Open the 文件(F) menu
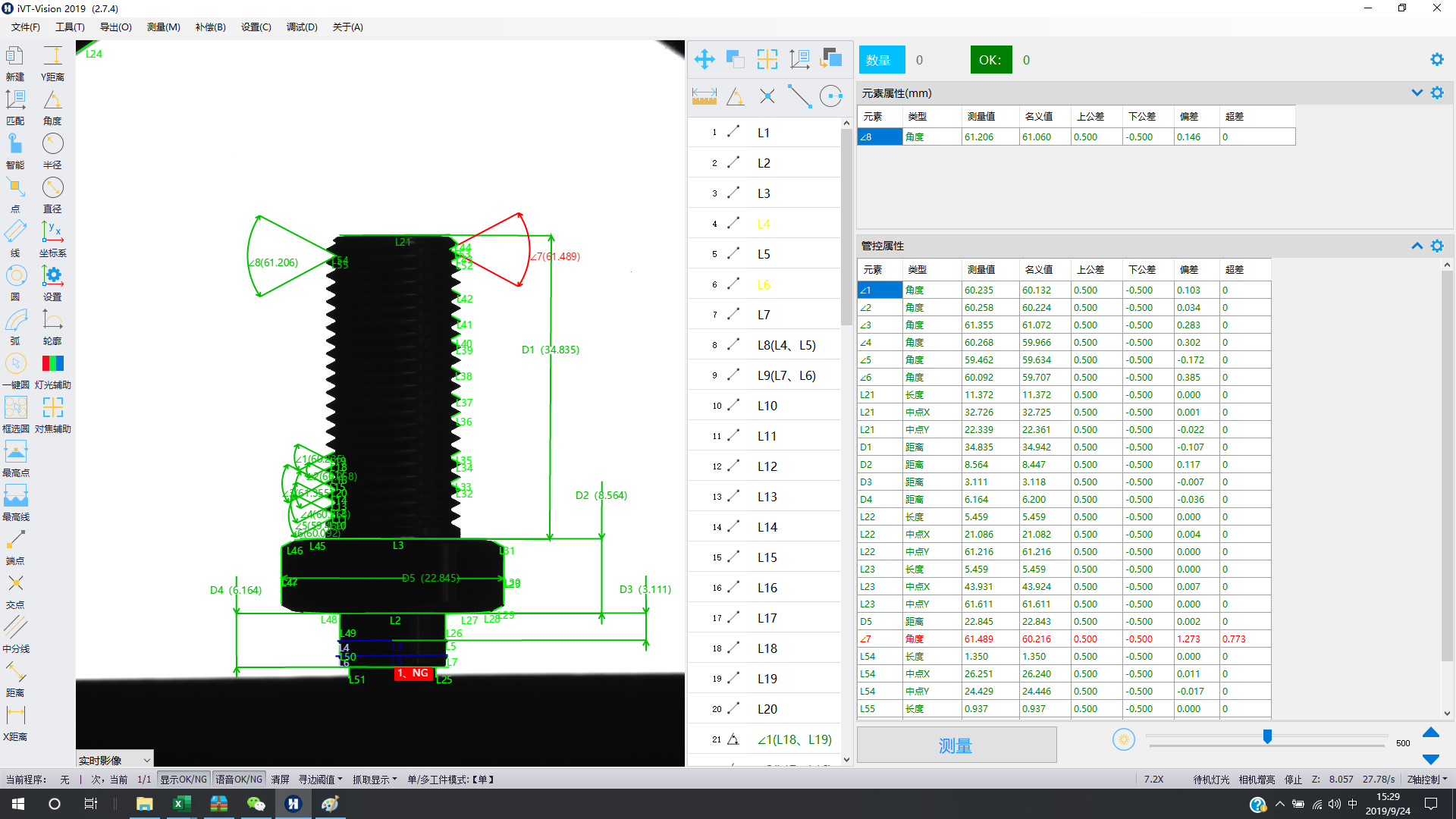This screenshot has height=819, width=1456. pos(26,27)
